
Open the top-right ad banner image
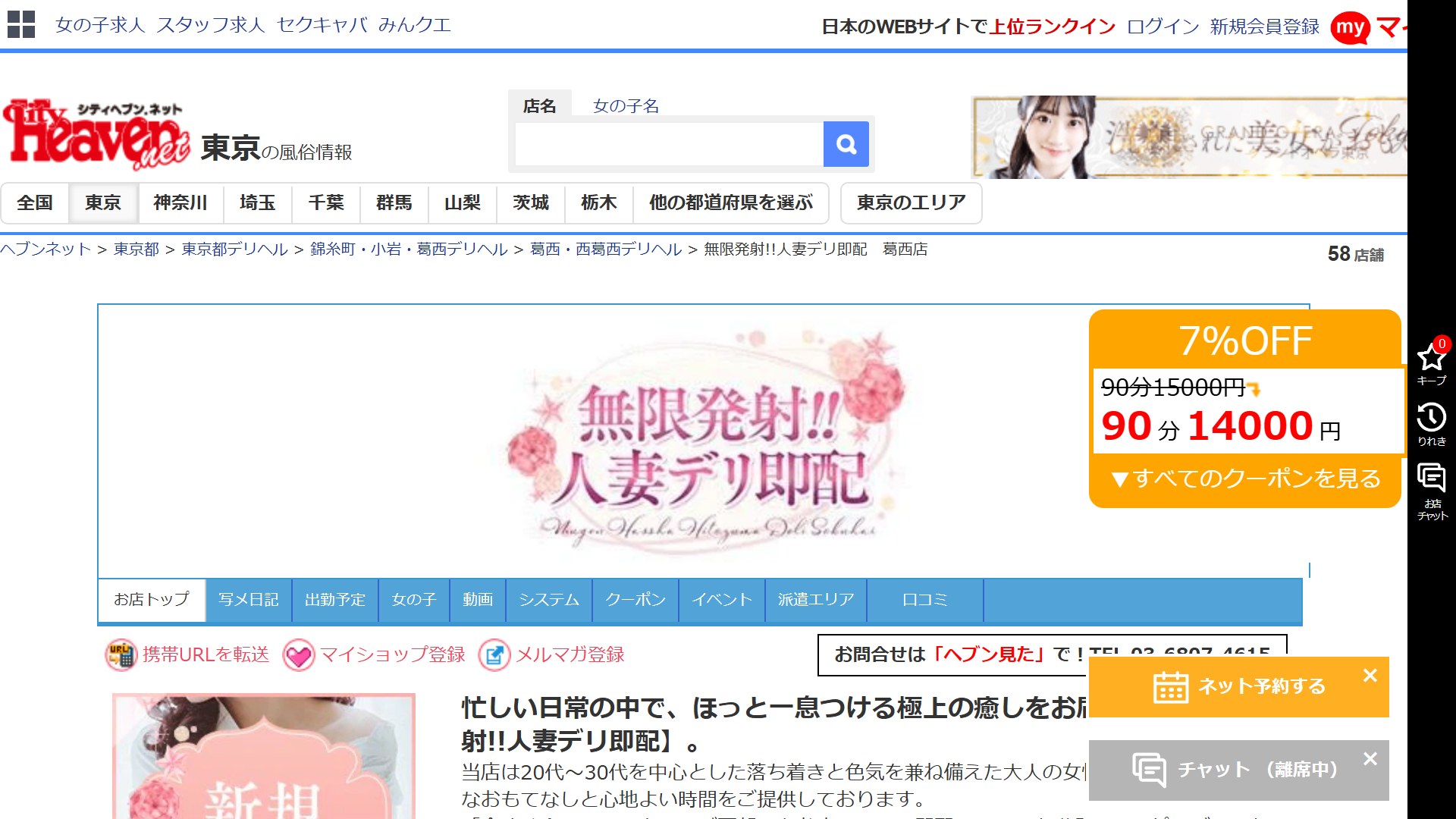[x=1189, y=137]
